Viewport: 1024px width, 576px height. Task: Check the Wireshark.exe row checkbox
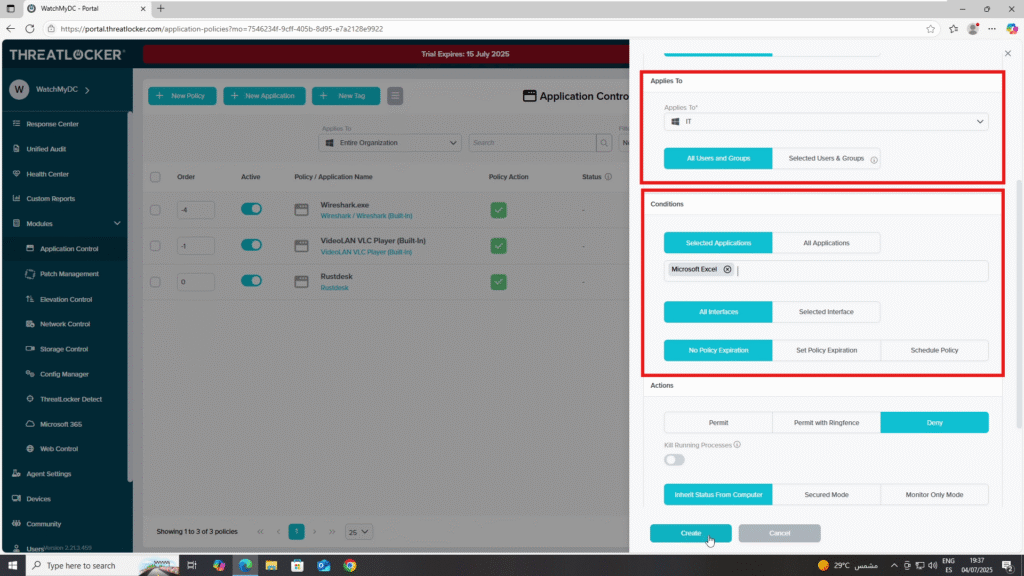(x=155, y=210)
